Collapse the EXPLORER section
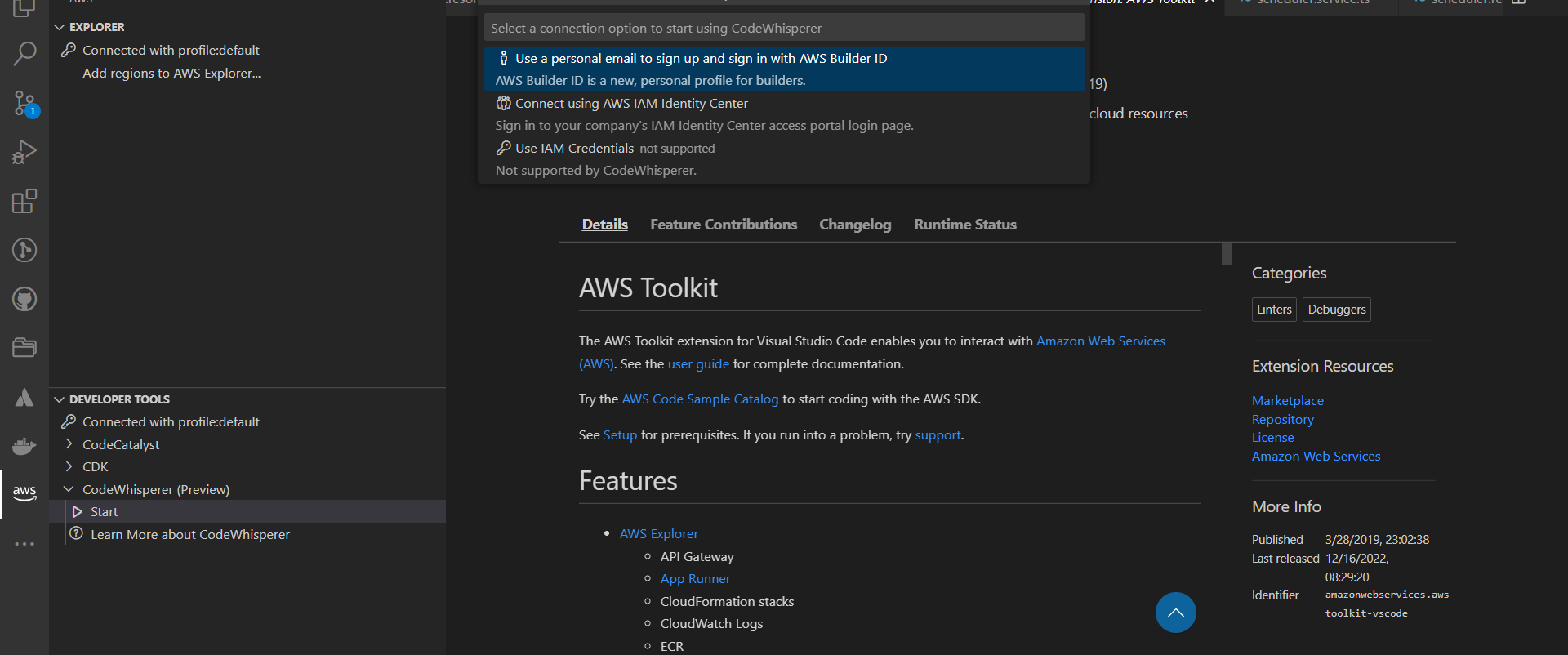 tap(59, 27)
